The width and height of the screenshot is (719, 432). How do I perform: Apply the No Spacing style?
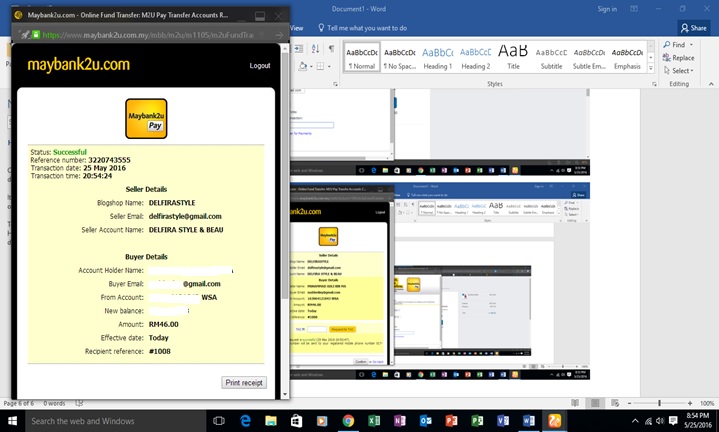(x=399, y=58)
